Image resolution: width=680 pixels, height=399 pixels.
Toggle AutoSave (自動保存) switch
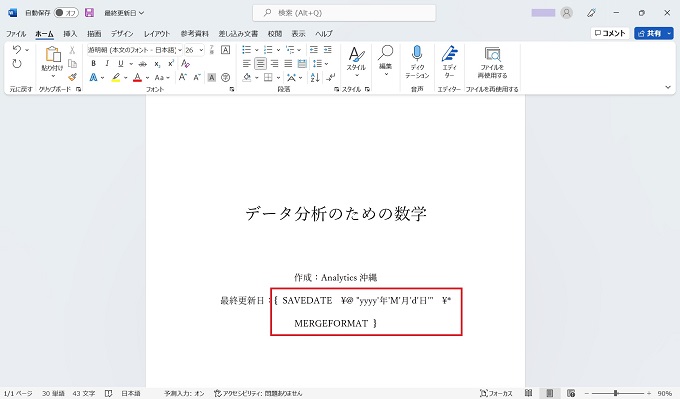66,13
